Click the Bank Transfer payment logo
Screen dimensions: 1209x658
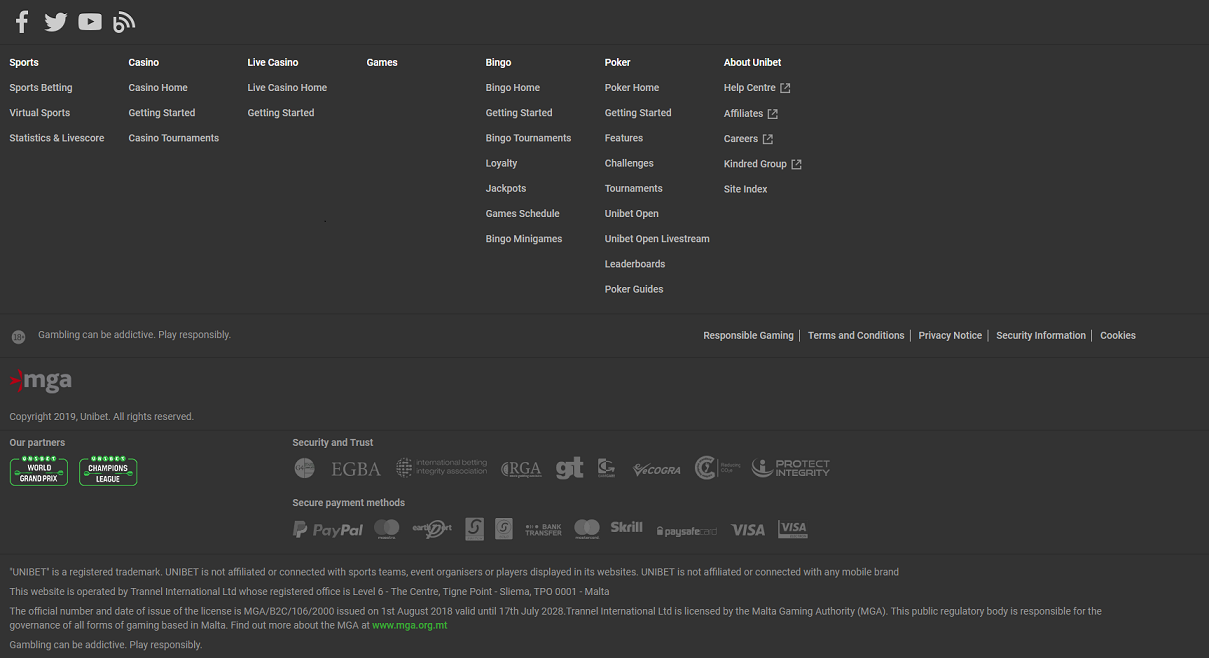543,530
